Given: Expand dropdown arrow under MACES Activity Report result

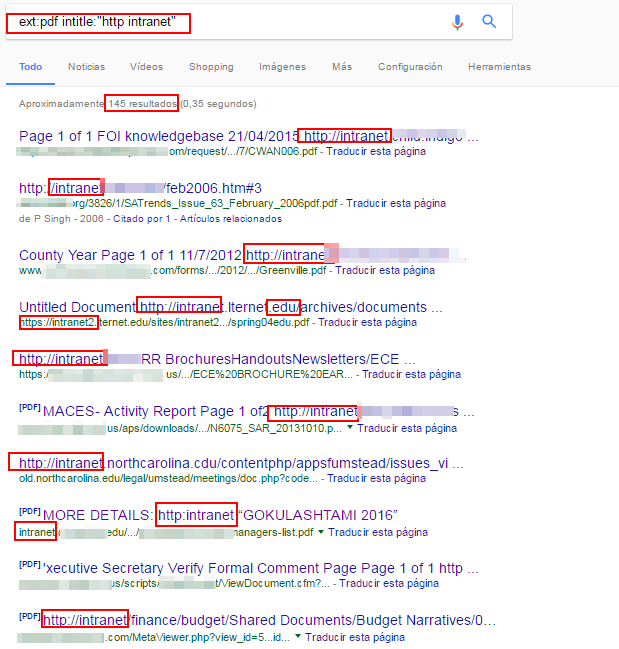Looking at the screenshot, I should [350, 427].
